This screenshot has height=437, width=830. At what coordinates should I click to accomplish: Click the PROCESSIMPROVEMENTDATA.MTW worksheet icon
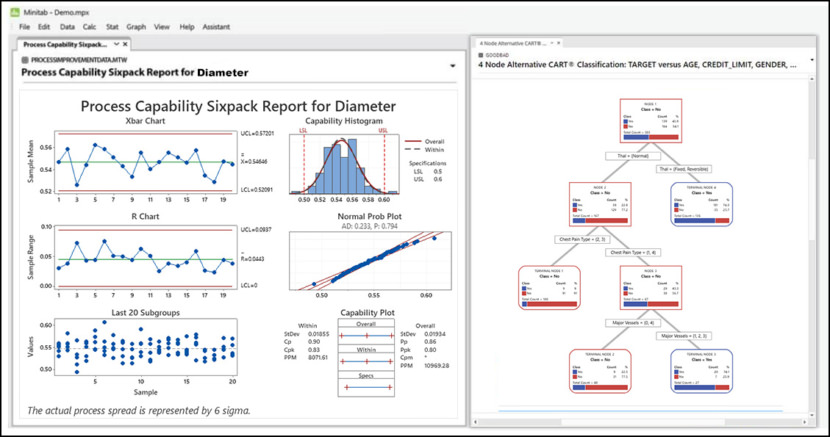(x=25, y=60)
